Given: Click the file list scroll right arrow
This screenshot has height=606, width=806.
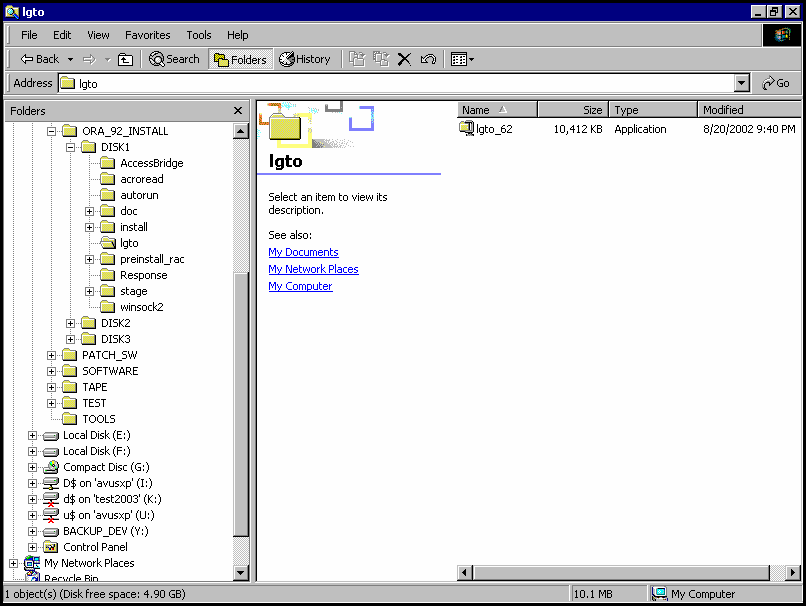Looking at the screenshot, I should 793,572.
